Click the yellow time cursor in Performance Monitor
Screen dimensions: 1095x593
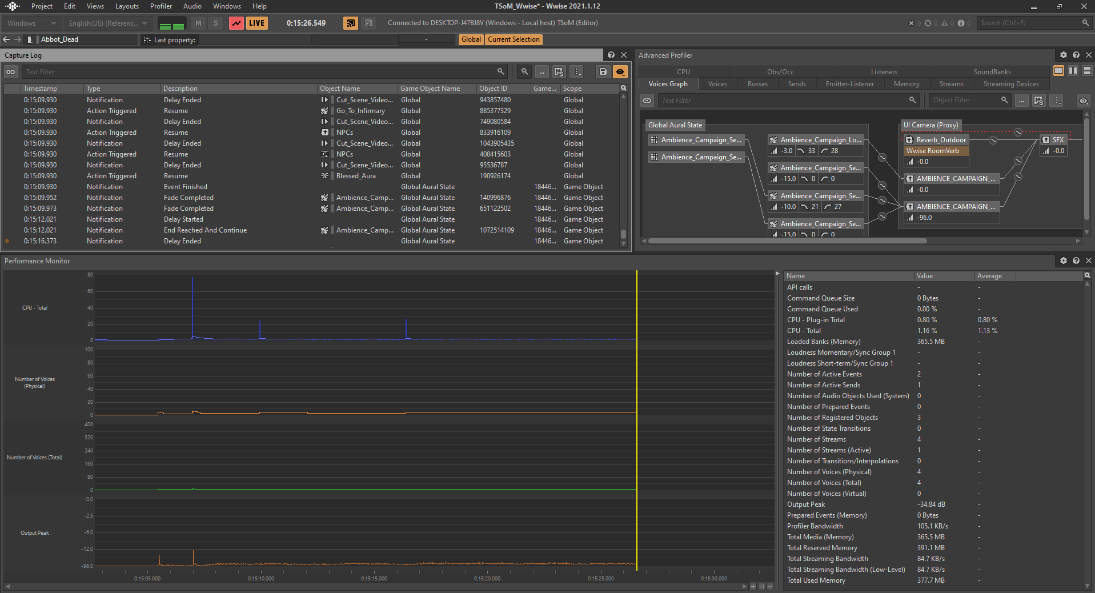coord(637,420)
